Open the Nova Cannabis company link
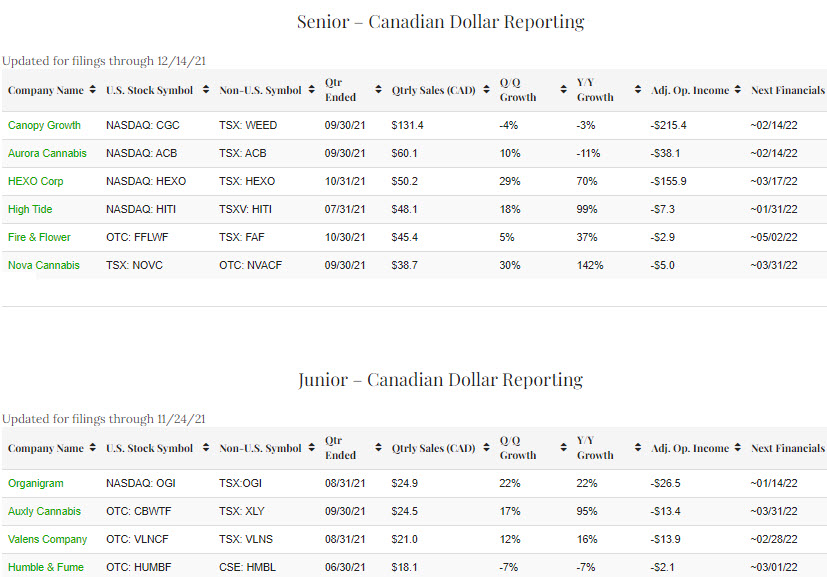 [44, 265]
